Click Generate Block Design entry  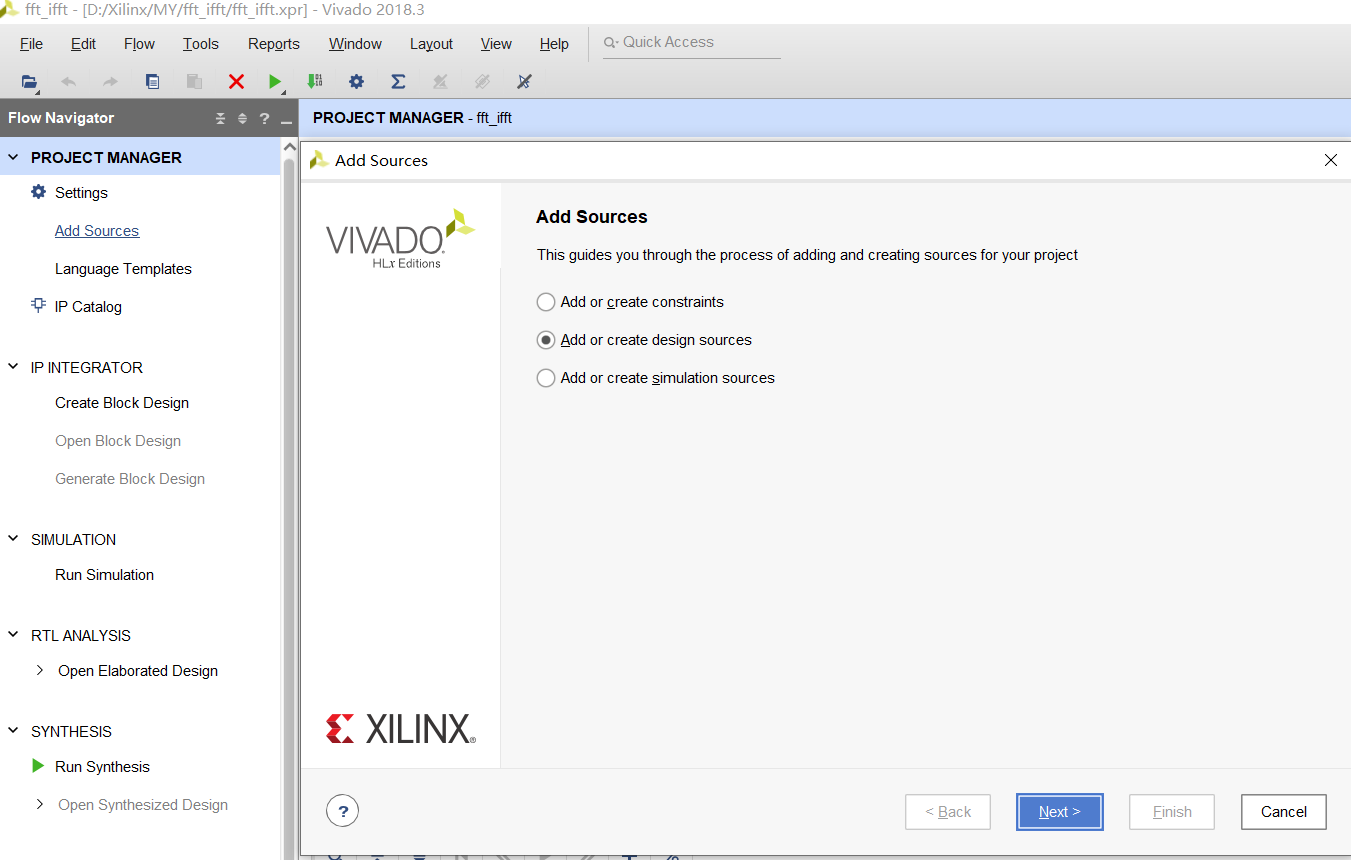[130, 478]
